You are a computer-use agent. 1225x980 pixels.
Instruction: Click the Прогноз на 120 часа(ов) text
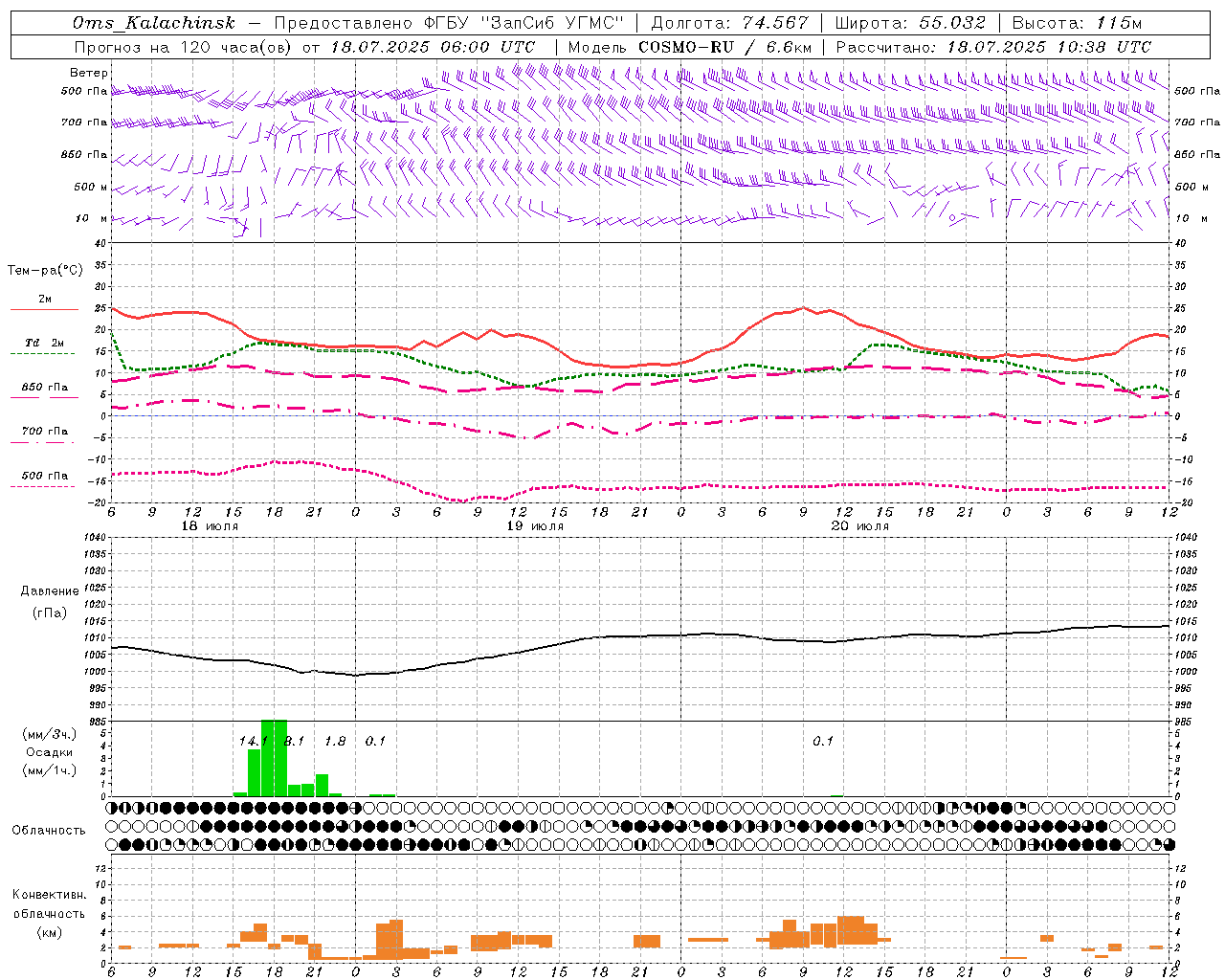(x=185, y=46)
